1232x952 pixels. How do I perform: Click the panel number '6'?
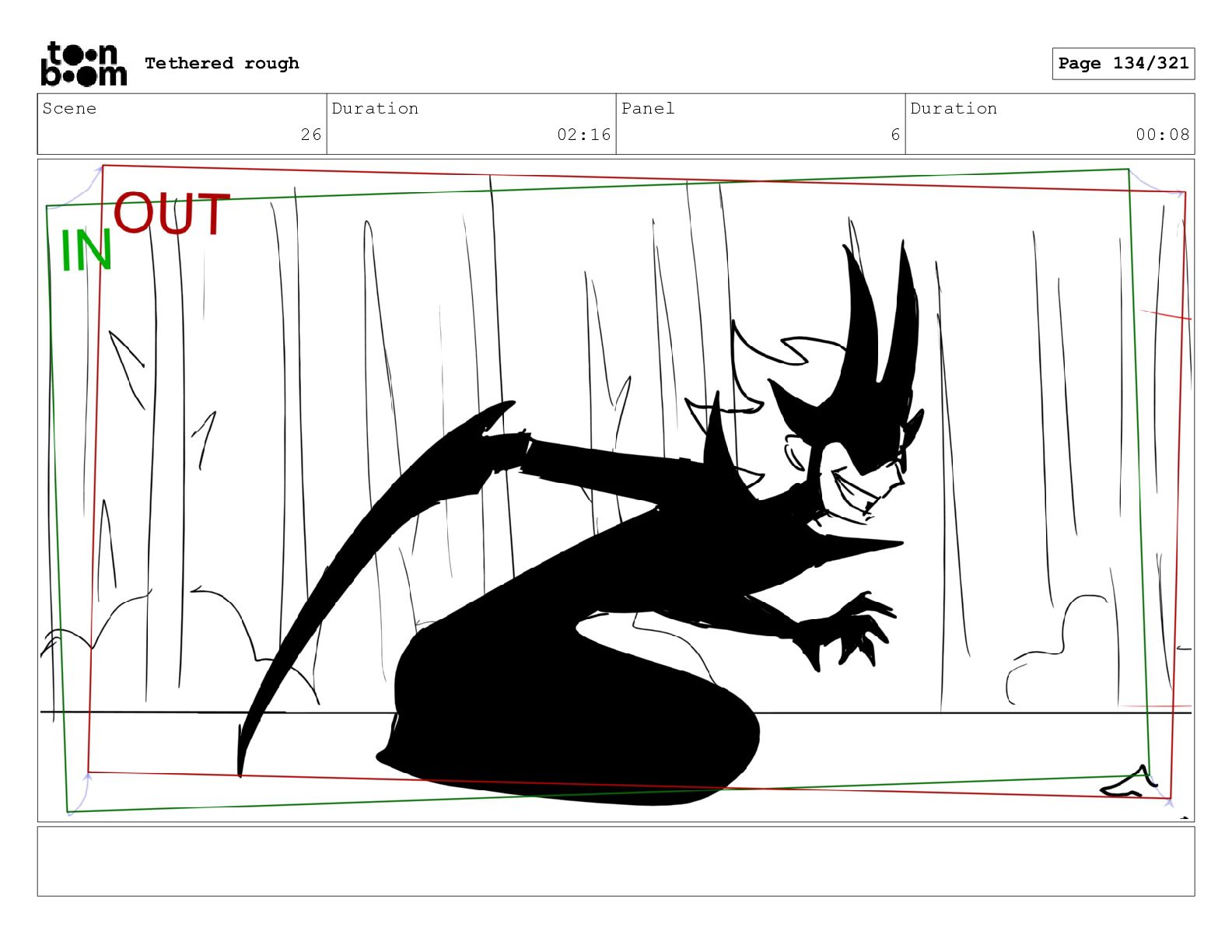tap(895, 135)
